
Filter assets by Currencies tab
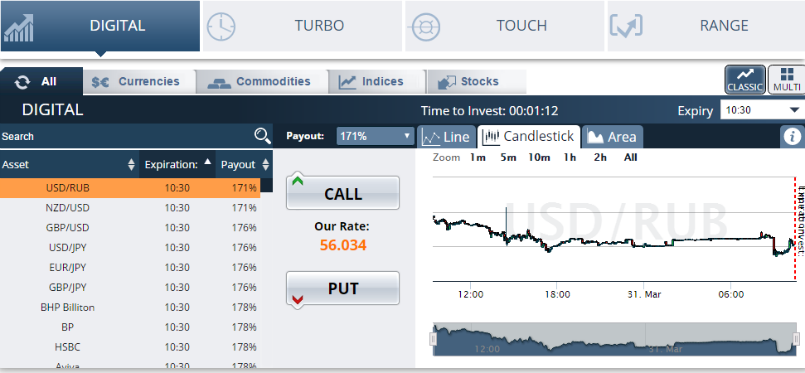[x=140, y=82]
